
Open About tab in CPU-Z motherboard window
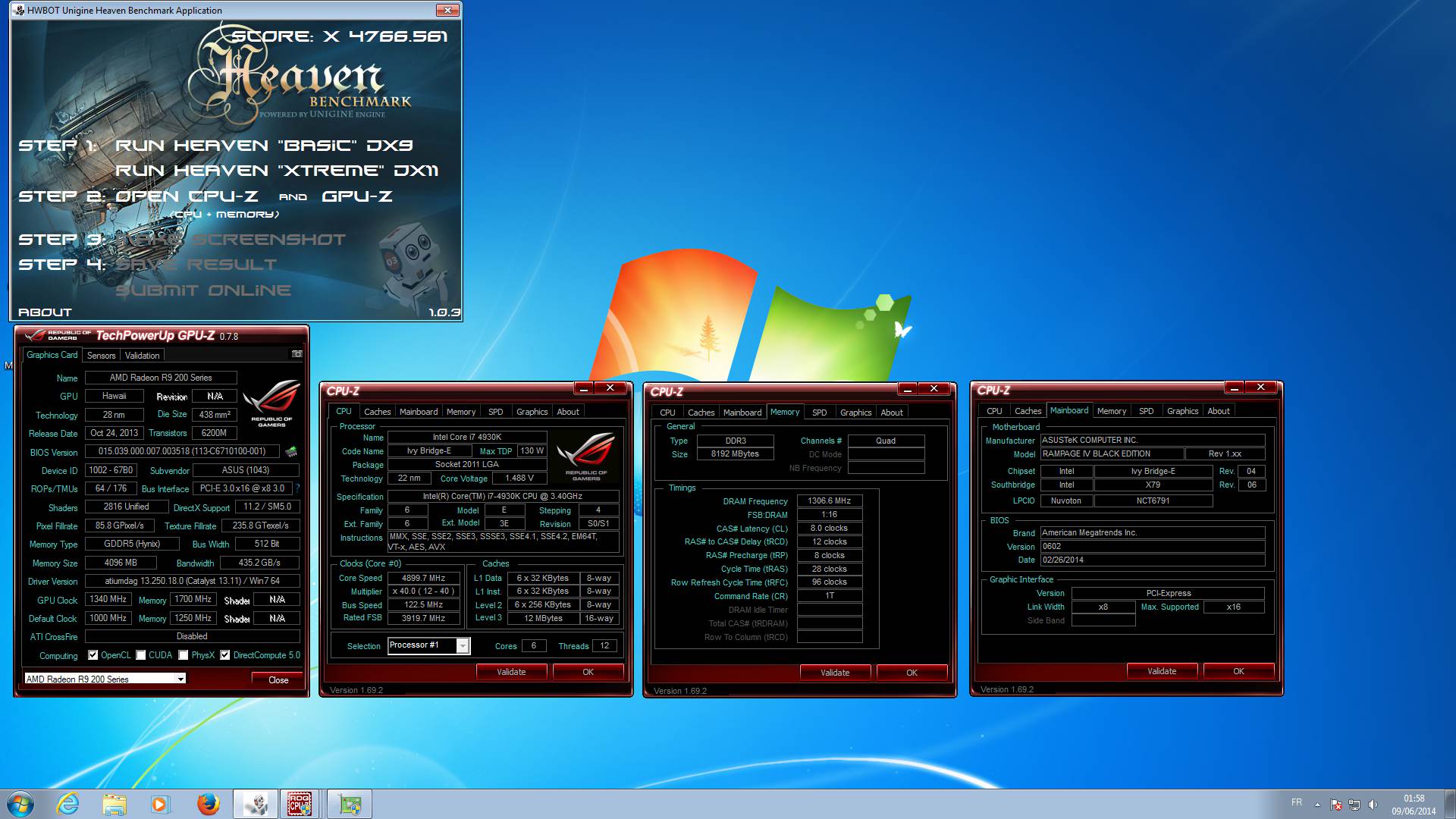pos(1218,411)
